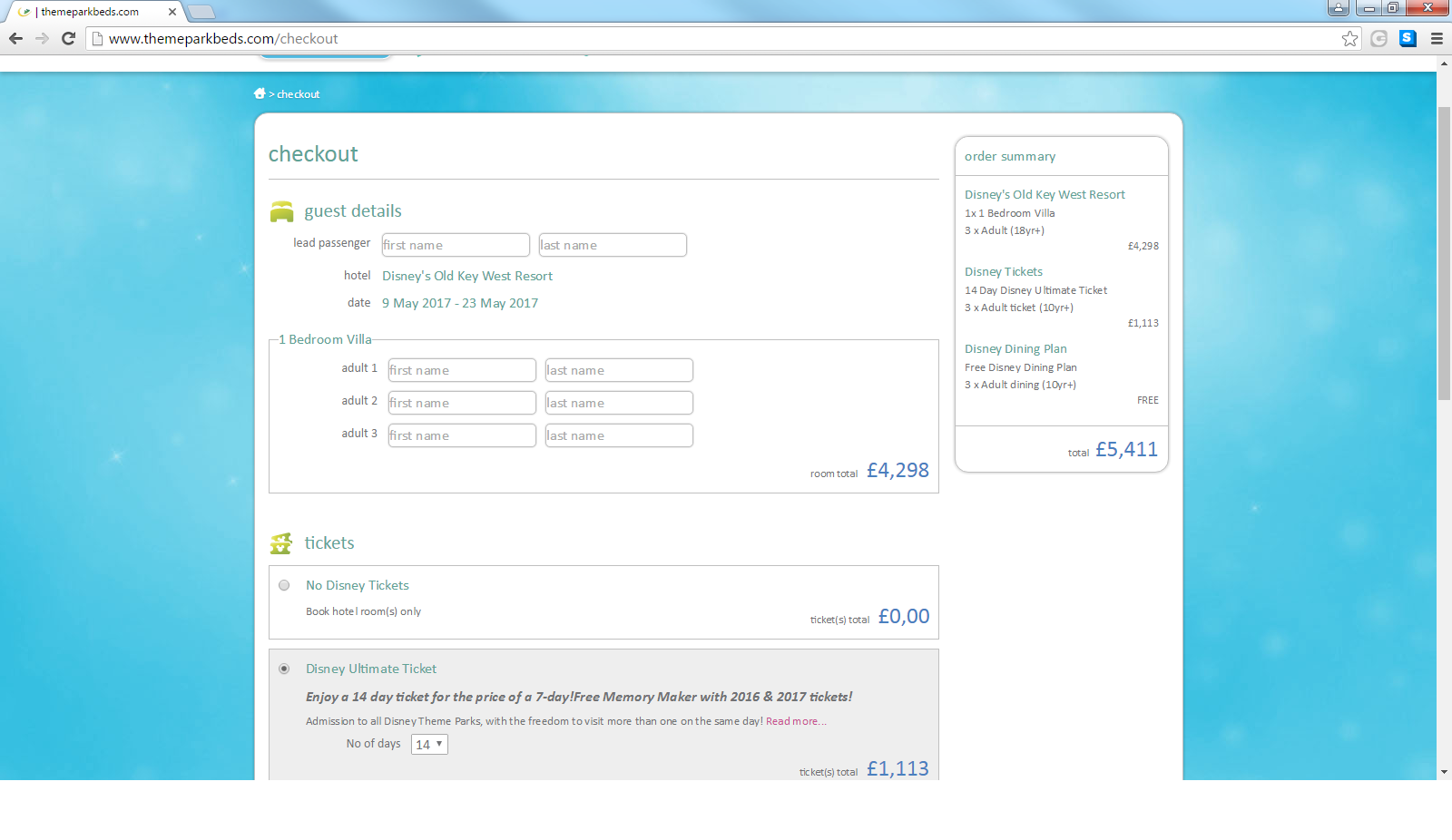Click Disney Tickets heading in order summary
The width and height of the screenshot is (1452, 840).
1004,271
